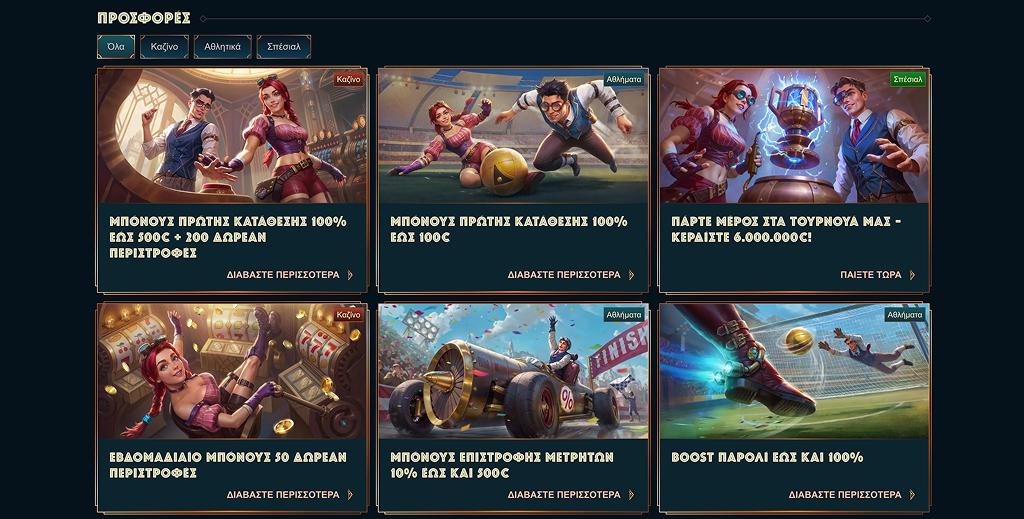Click arrow icon on weekly 50 spins card
This screenshot has height=519, width=1024.
pos(350,495)
